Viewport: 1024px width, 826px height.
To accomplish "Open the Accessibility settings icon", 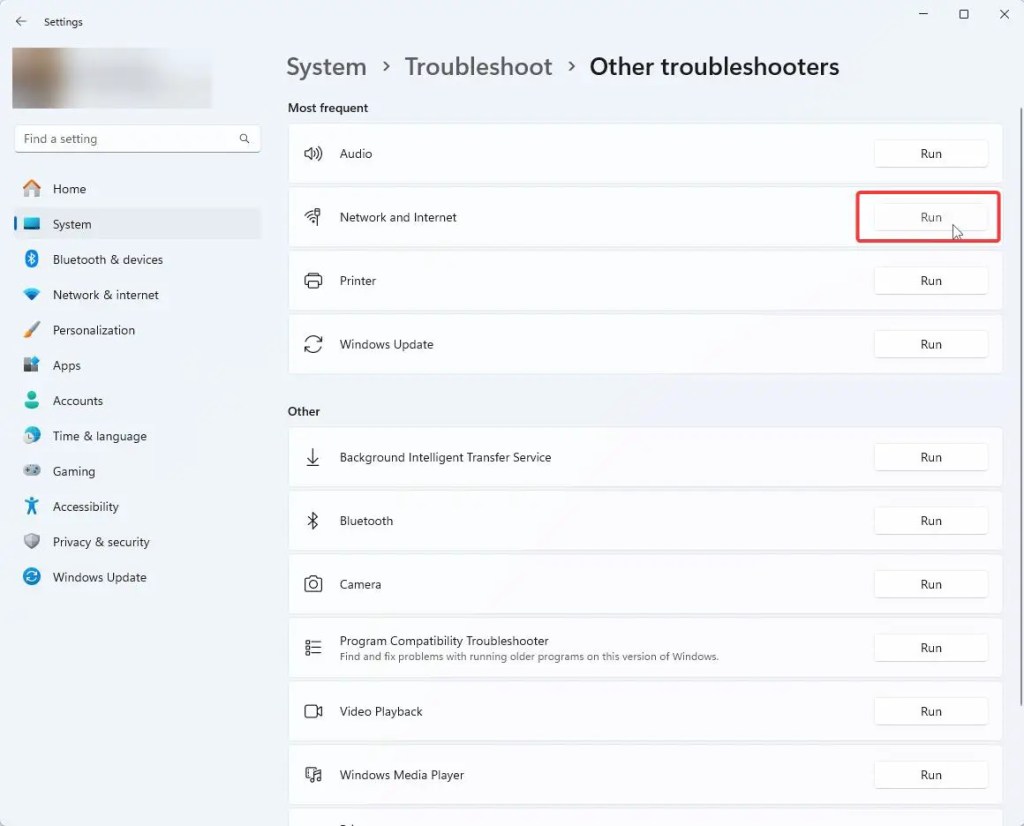I will (32, 507).
